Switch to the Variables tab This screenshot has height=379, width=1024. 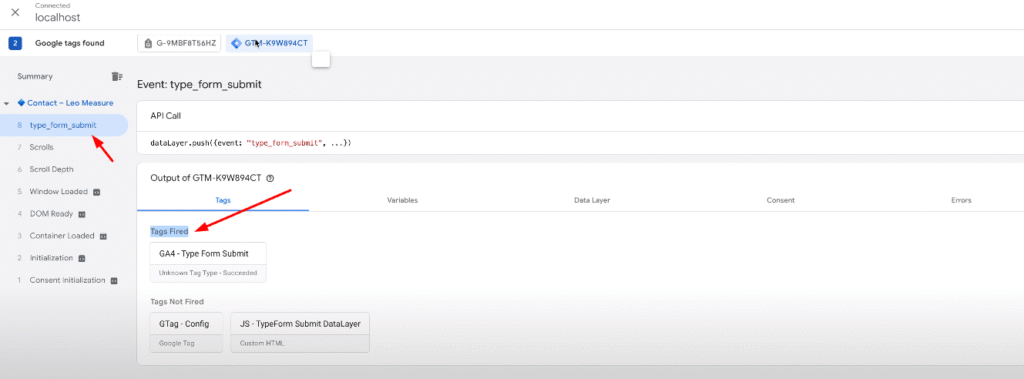pos(402,201)
